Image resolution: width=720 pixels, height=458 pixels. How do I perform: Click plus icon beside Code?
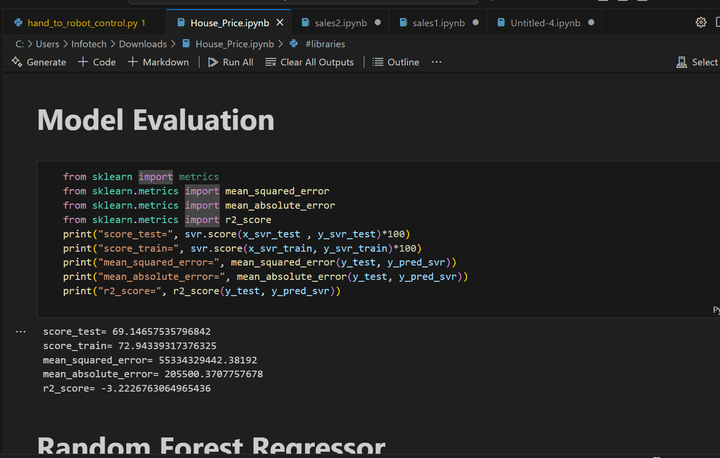(83, 62)
